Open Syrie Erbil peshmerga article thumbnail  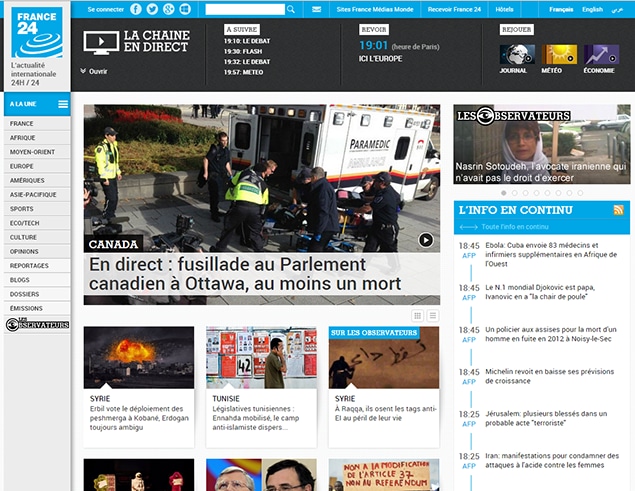(139, 357)
